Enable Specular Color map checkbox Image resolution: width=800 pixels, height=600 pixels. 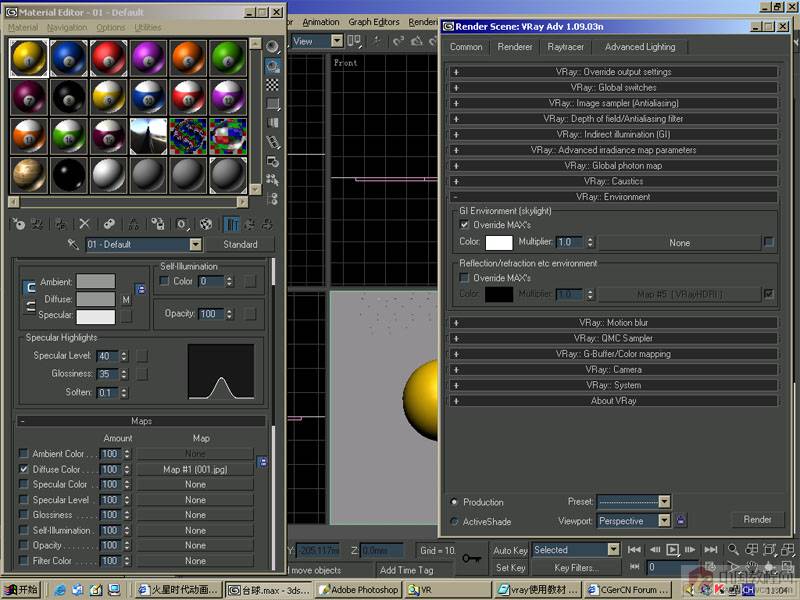23,484
